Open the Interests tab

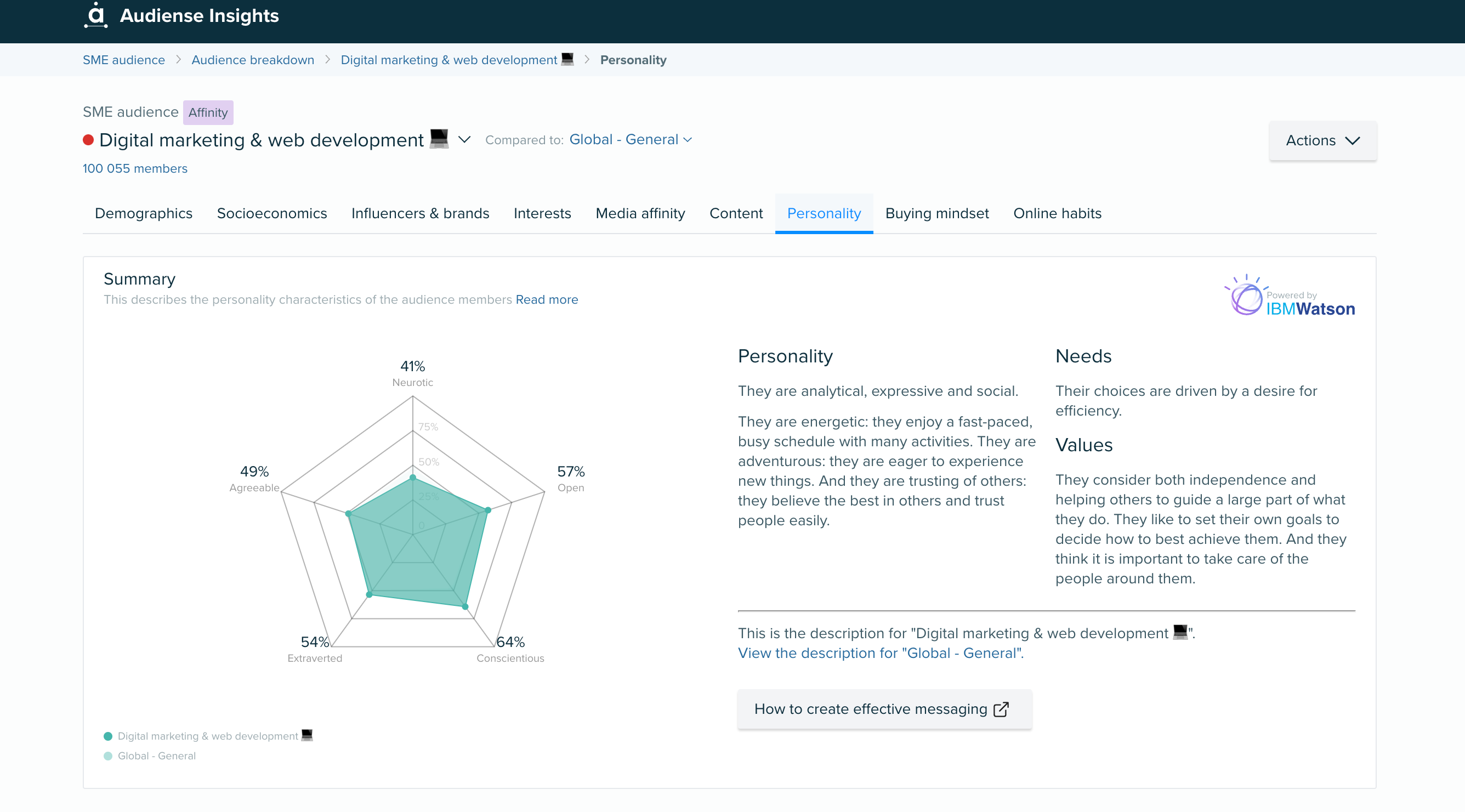542,213
